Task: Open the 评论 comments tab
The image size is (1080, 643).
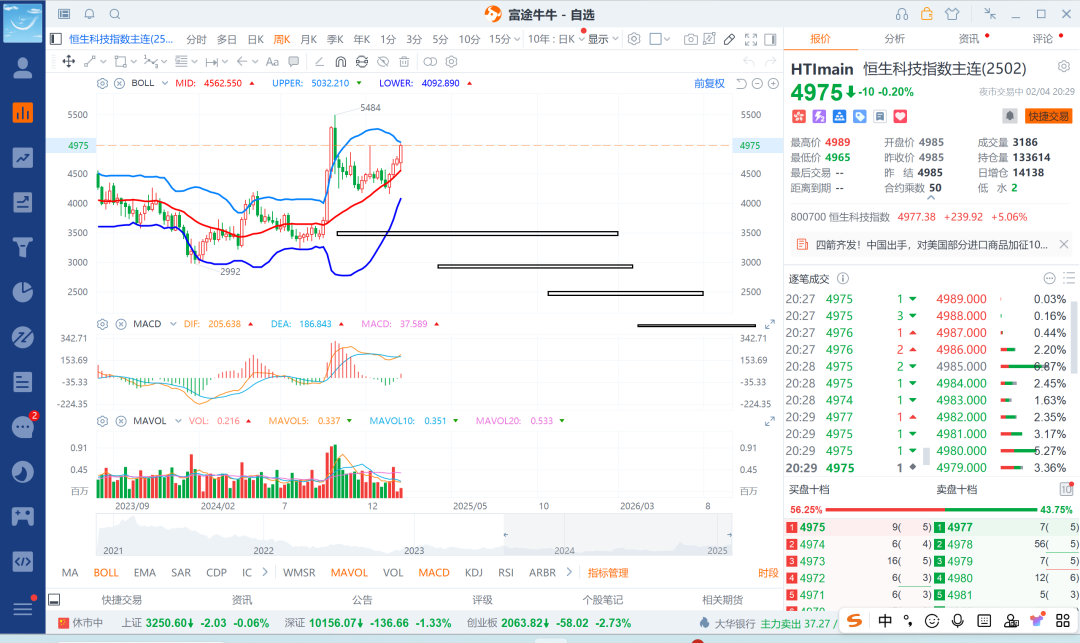Action: coord(1043,39)
